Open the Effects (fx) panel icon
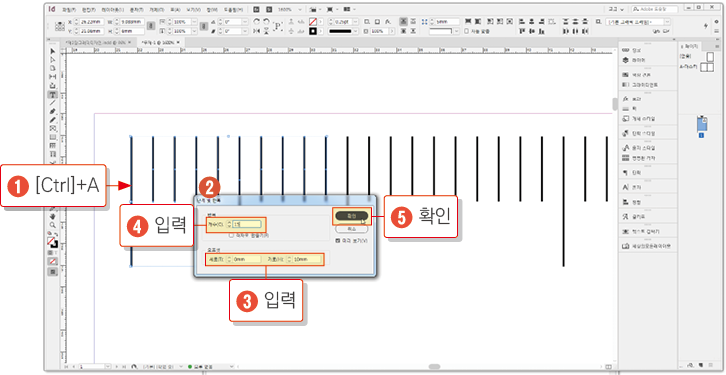Image resolution: width=726 pixels, height=375 pixels. 625,99
